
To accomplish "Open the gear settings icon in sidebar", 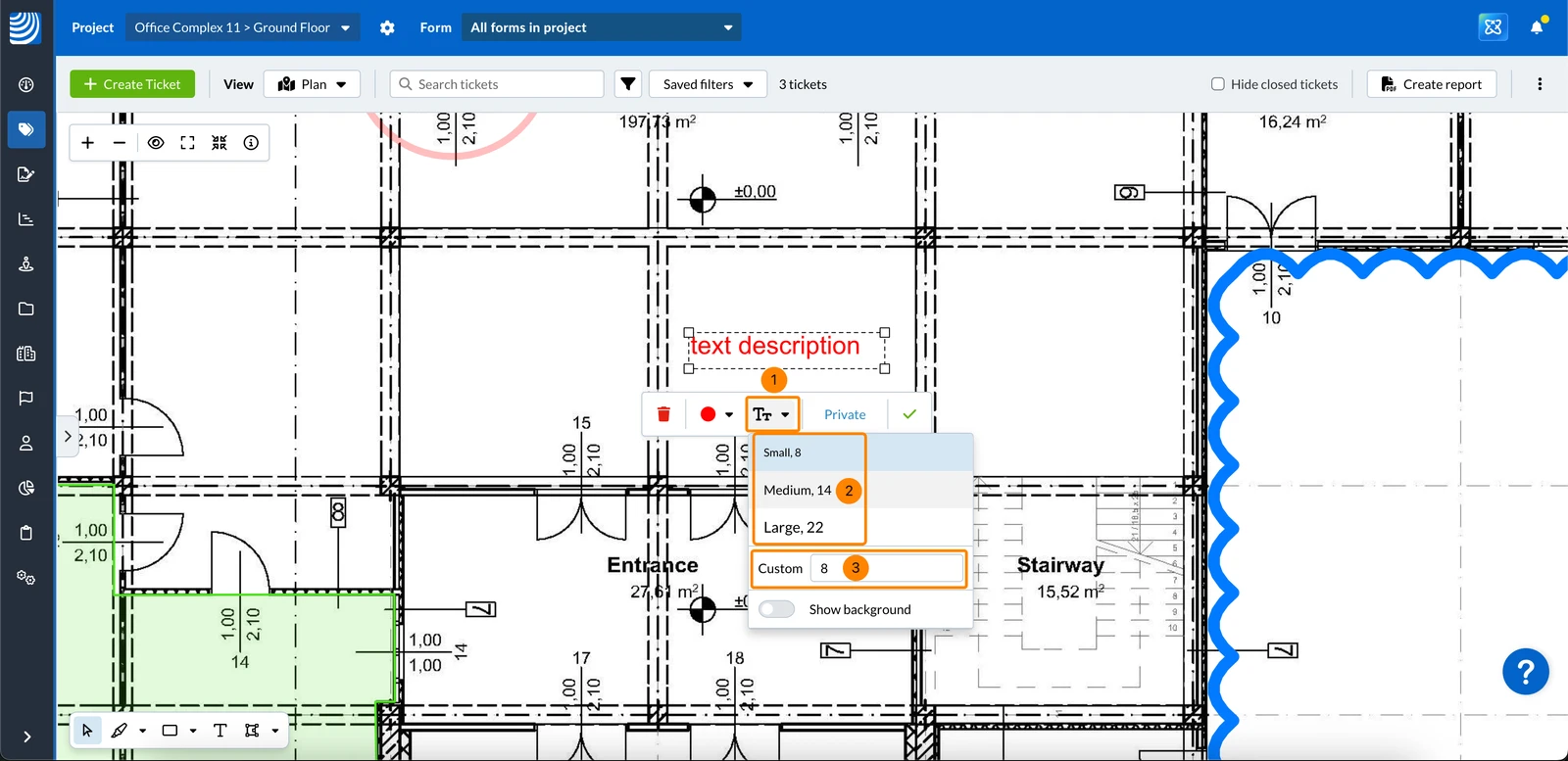I will 26,578.
